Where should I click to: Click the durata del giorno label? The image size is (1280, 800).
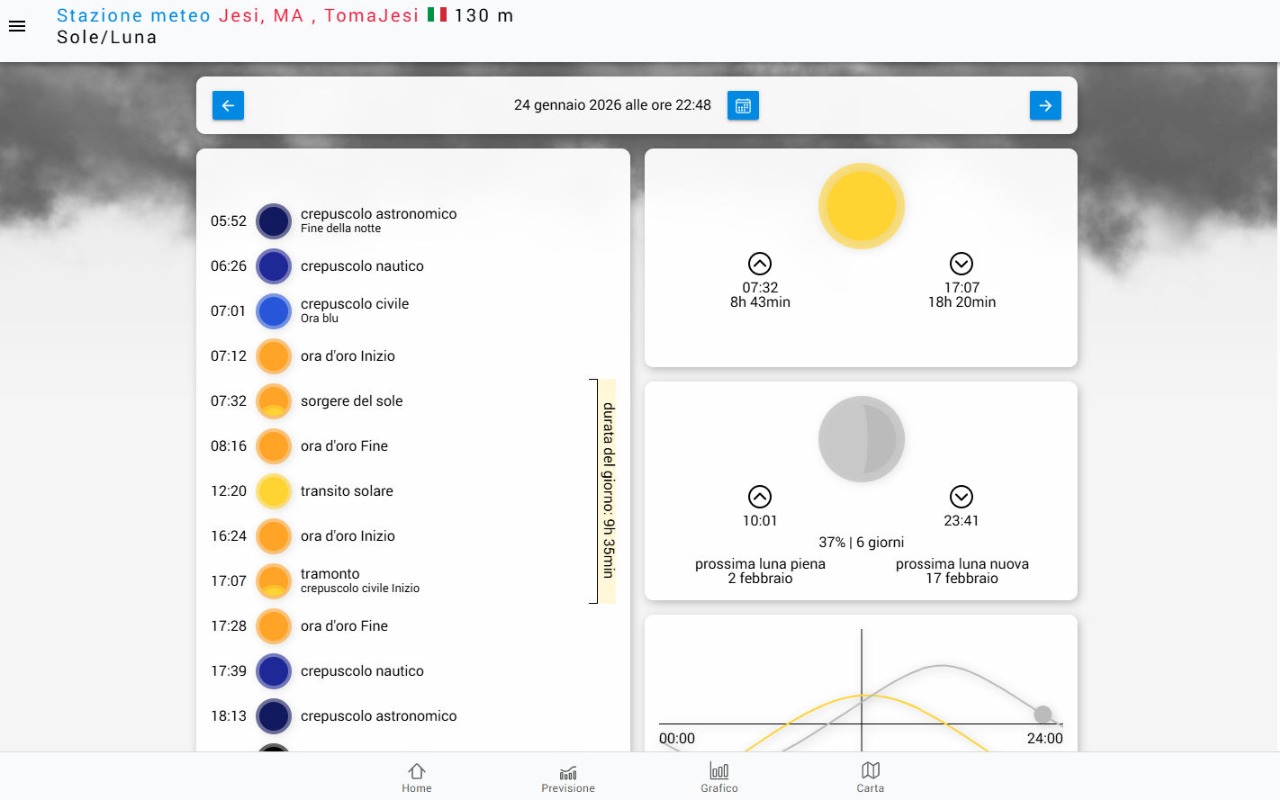(607, 491)
